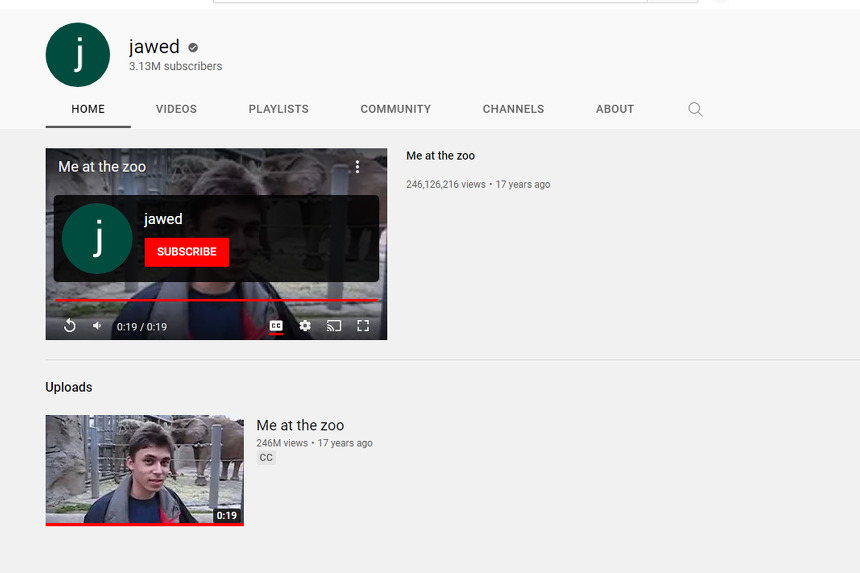Cast the video with the cast icon
The width and height of the screenshot is (860, 573).
333,326
